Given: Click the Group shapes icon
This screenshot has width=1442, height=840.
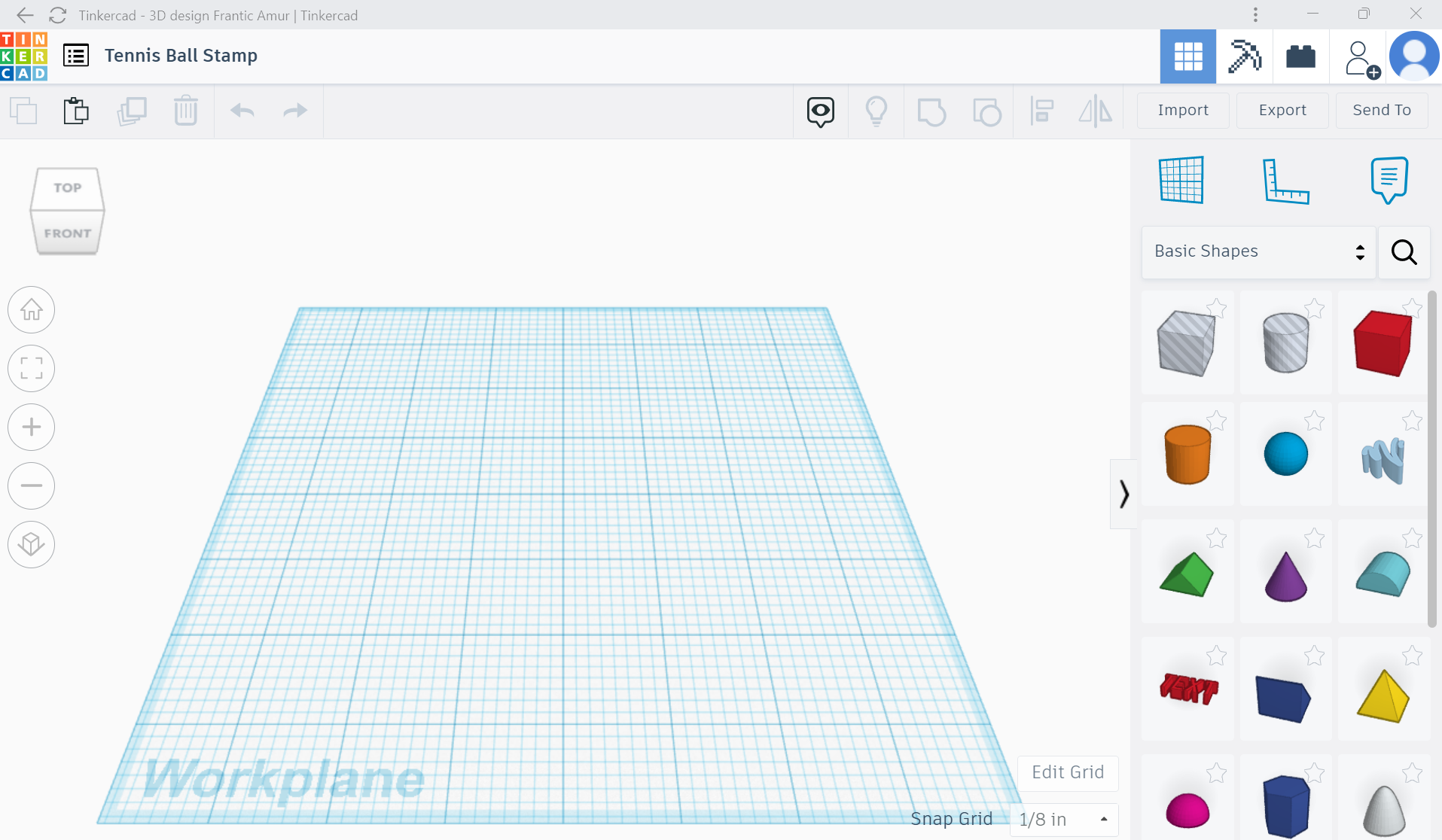Looking at the screenshot, I should click(931, 112).
